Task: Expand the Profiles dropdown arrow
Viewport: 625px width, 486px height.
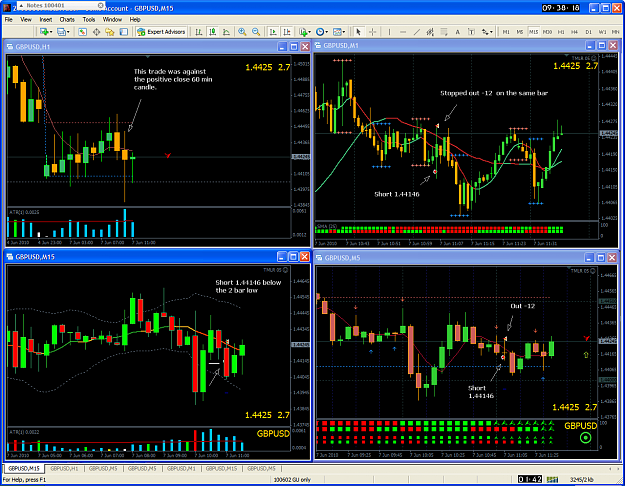Action: pyautogui.click(x=68, y=32)
